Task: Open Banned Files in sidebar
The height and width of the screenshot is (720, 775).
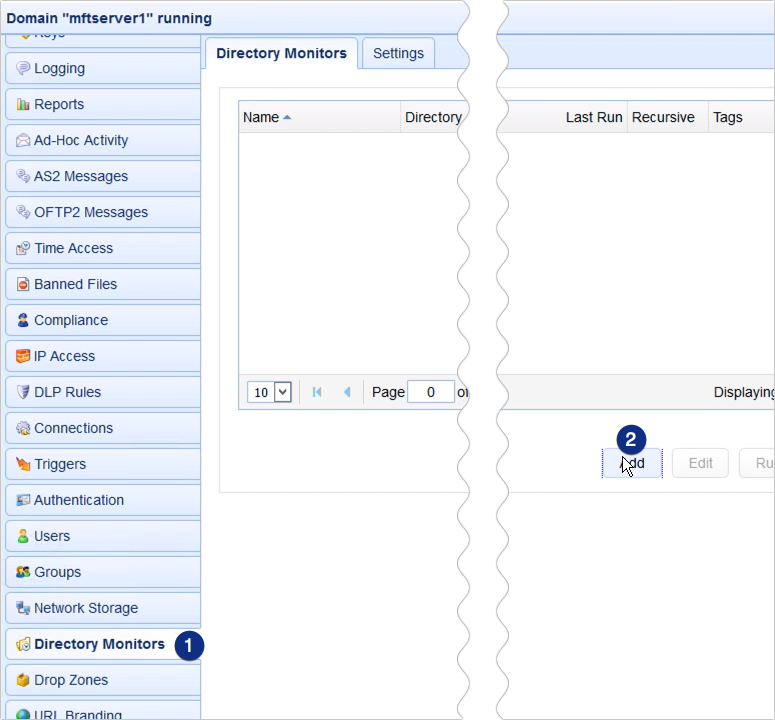Action: point(103,284)
